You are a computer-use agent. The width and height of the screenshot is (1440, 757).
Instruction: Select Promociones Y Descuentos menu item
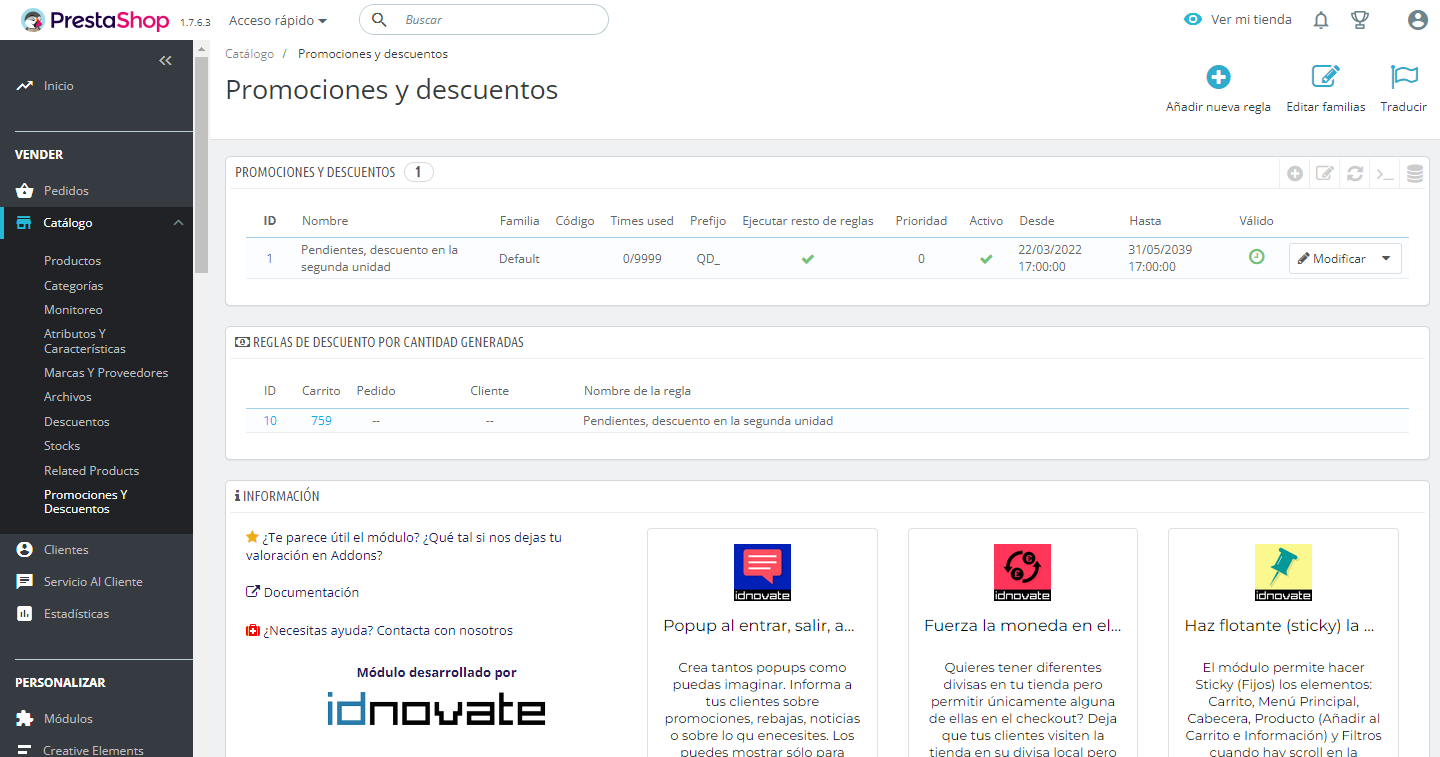pyautogui.click(x=86, y=501)
